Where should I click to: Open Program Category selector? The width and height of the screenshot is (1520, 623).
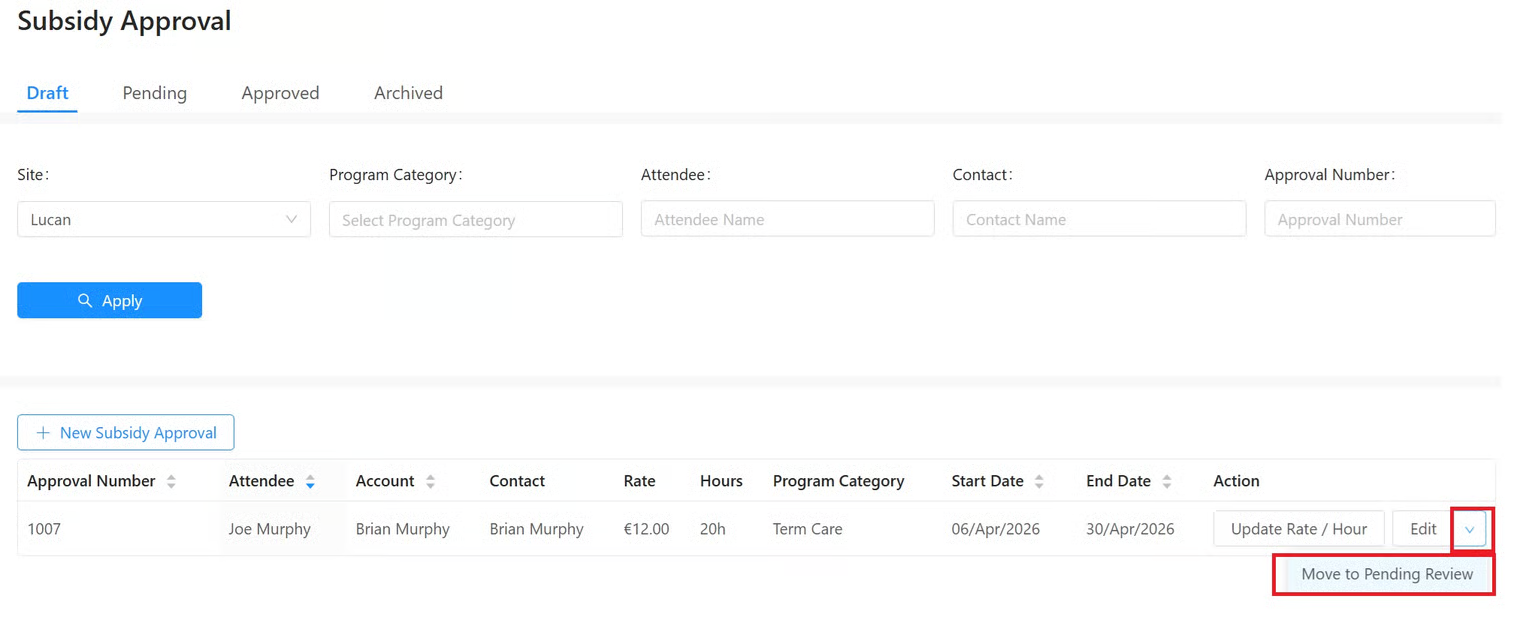click(475, 219)
